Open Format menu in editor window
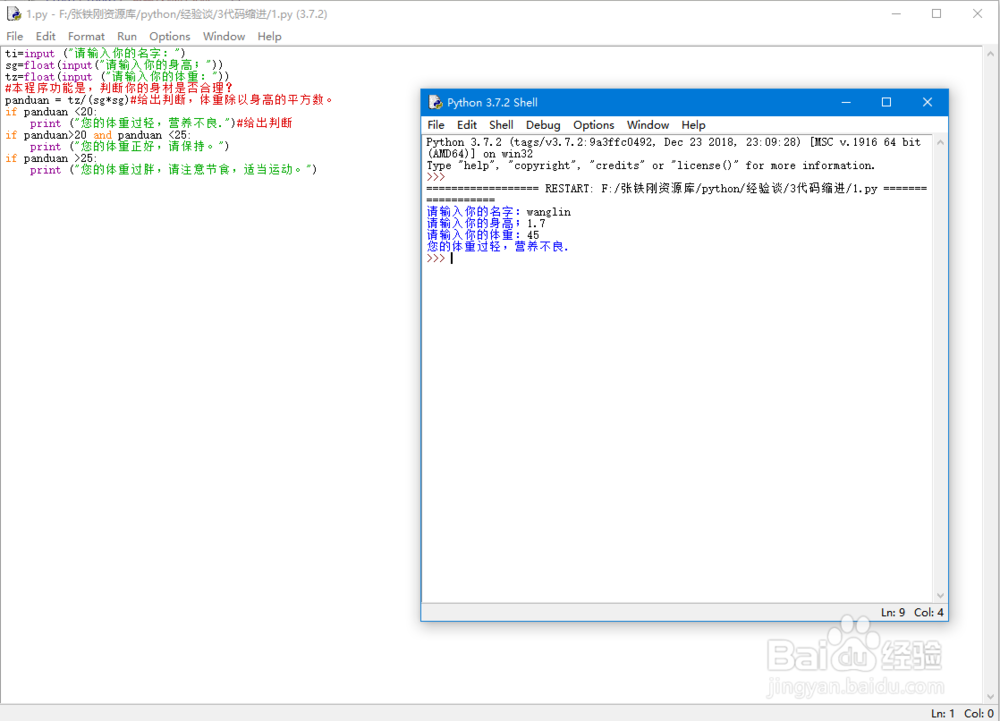1000x721 pixels. coord(86,36)
